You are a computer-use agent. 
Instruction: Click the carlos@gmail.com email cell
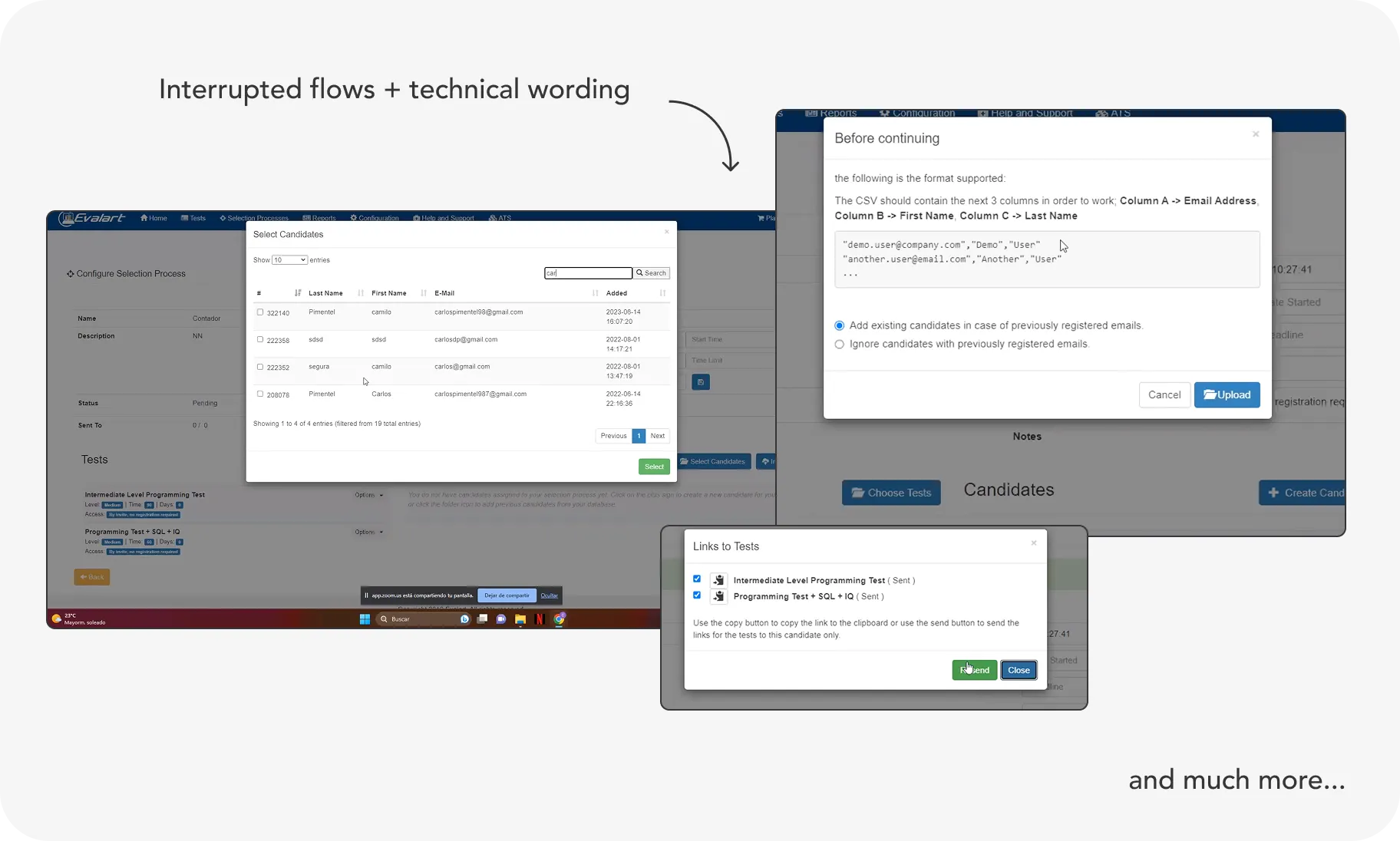click(x=462, y=367)
